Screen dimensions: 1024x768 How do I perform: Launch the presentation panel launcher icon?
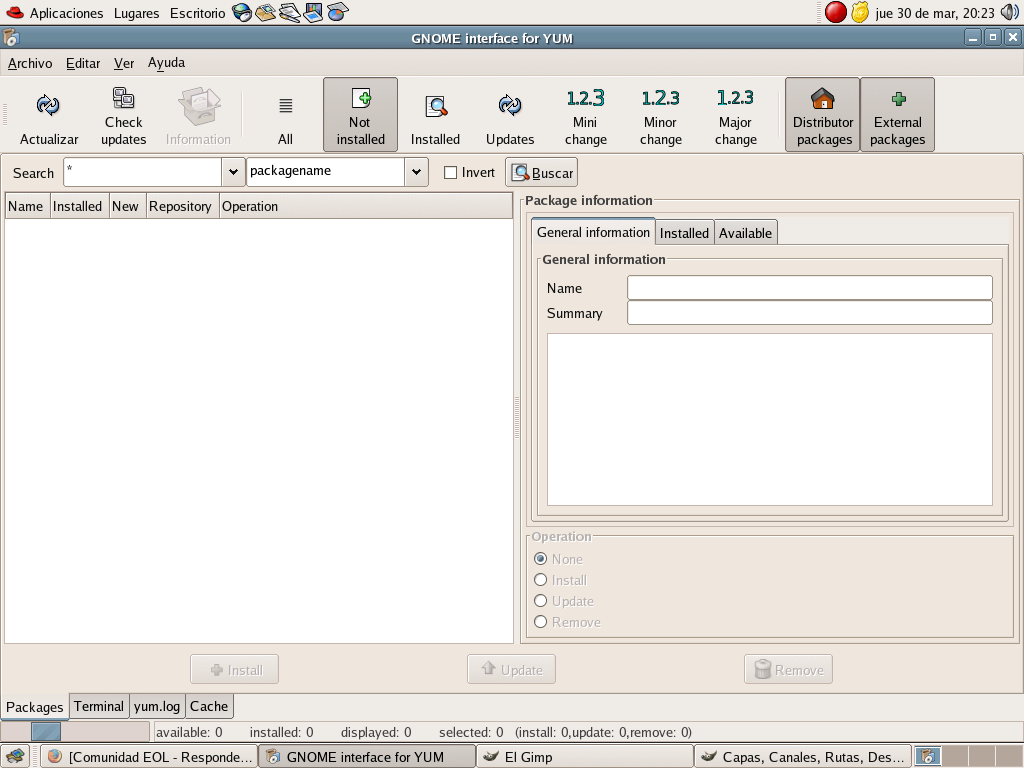click(313, 12)
